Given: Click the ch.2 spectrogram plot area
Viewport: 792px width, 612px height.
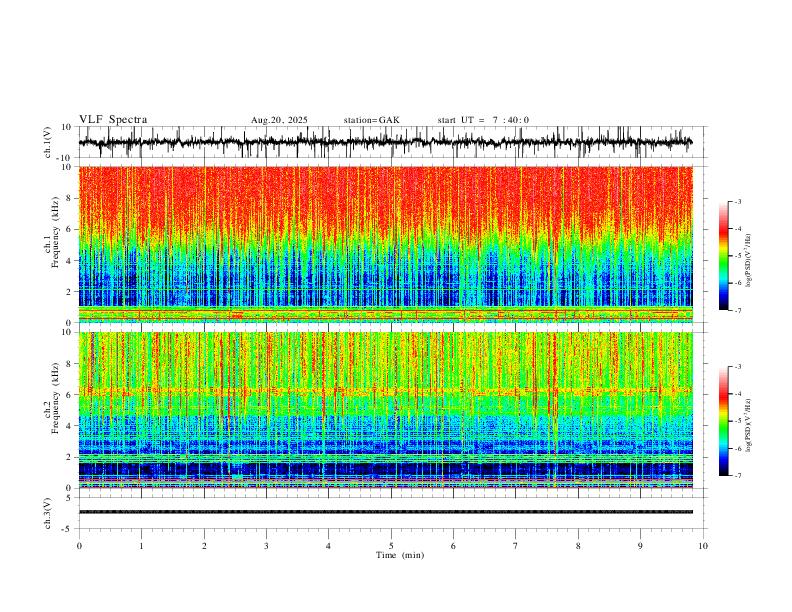Looking at the screenshot, I should point(385,410).
